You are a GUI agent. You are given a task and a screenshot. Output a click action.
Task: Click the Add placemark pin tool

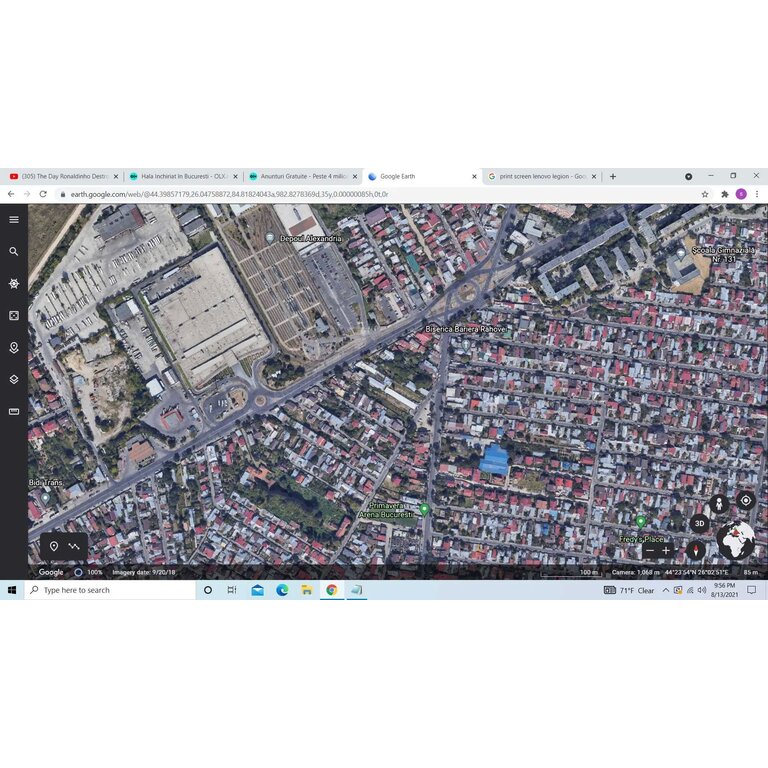(54, 547)
